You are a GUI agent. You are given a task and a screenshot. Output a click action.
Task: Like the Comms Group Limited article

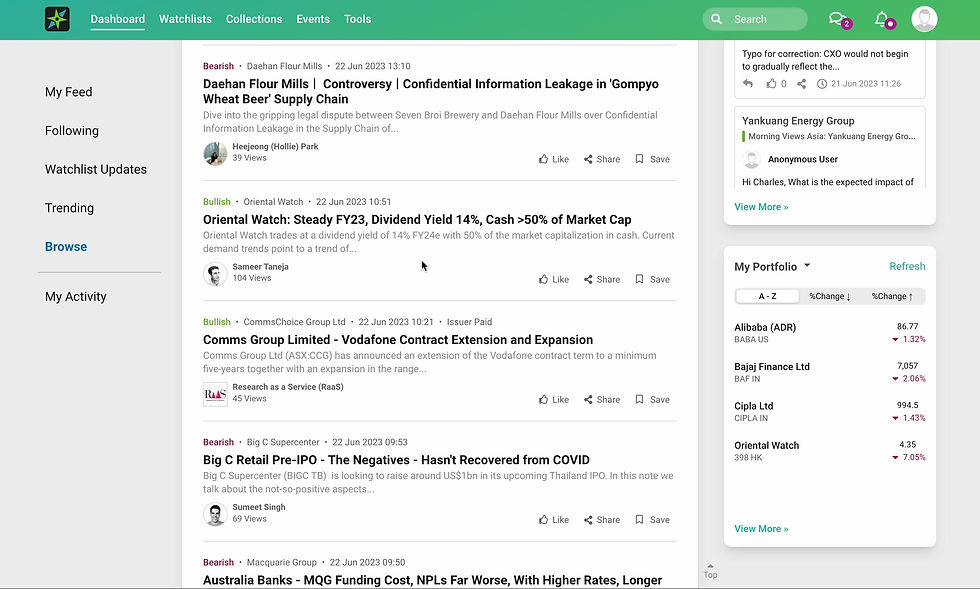(554, 400)
